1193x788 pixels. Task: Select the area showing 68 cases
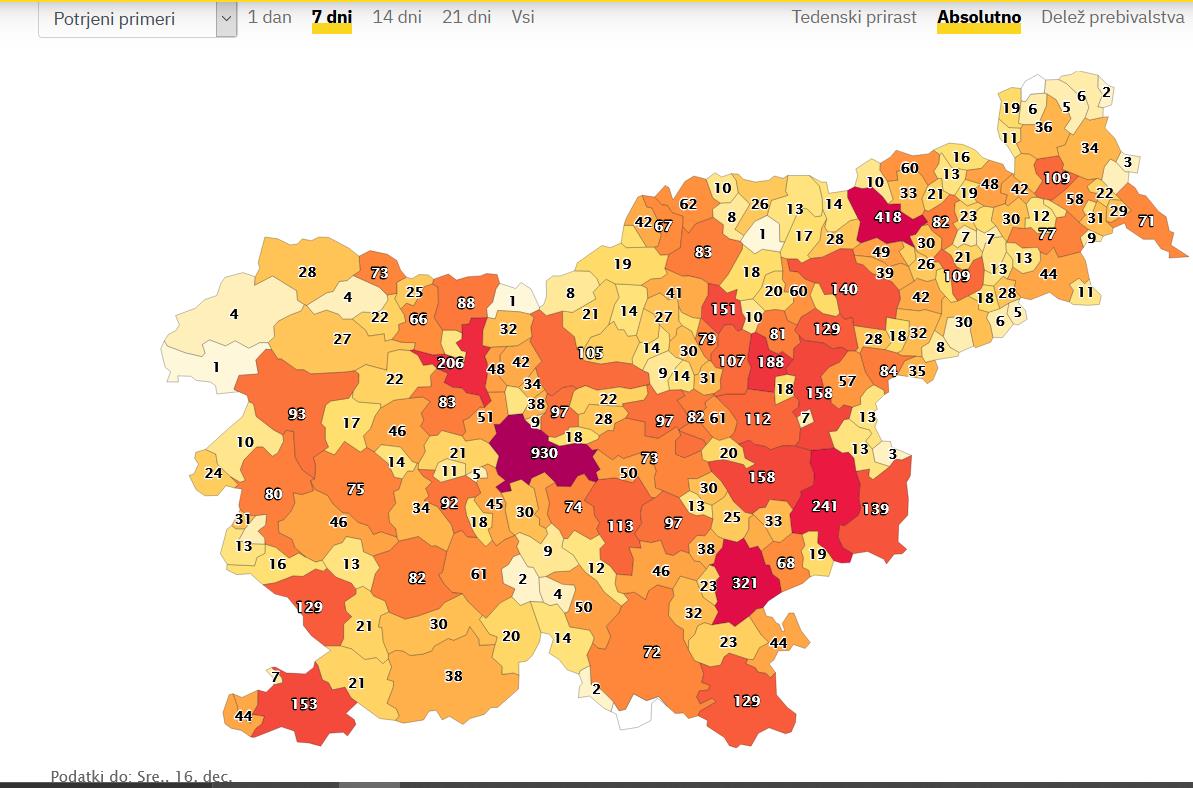[785, 563]
